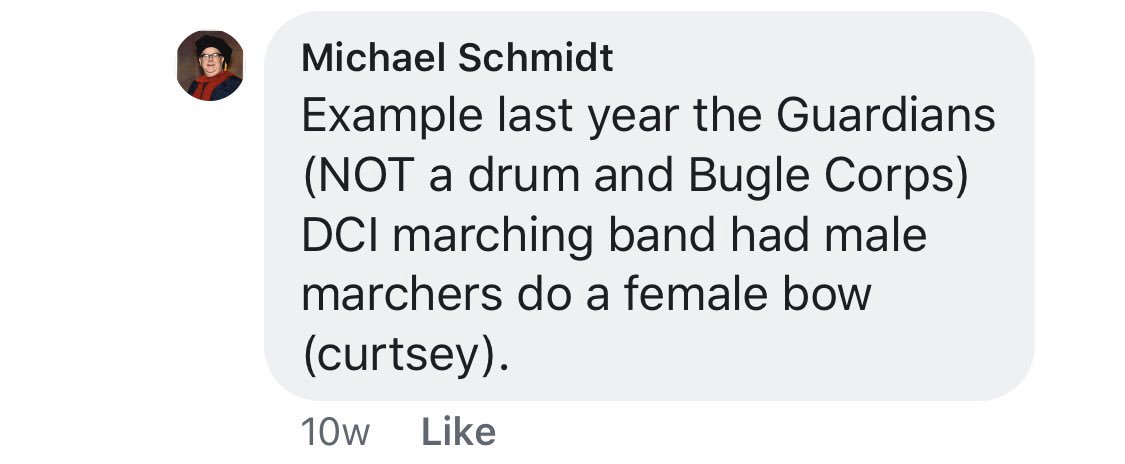The image size is (1125, 464).
Task: Click the word "year" in the comment
Action: click(x=611, y=117)
